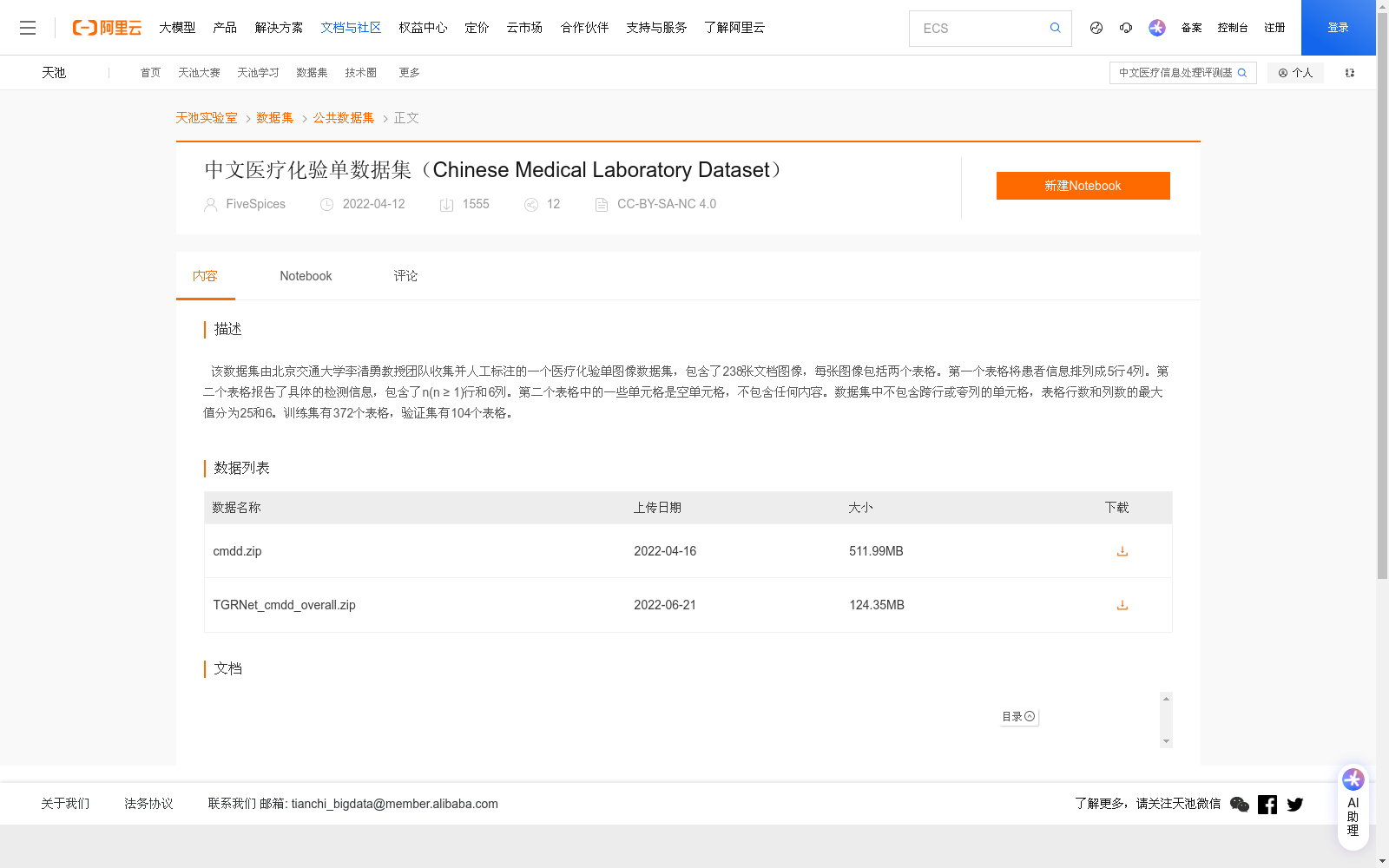Click the clock date icon
Viewport: 1389px width, 868px height.
click(326, 205)
